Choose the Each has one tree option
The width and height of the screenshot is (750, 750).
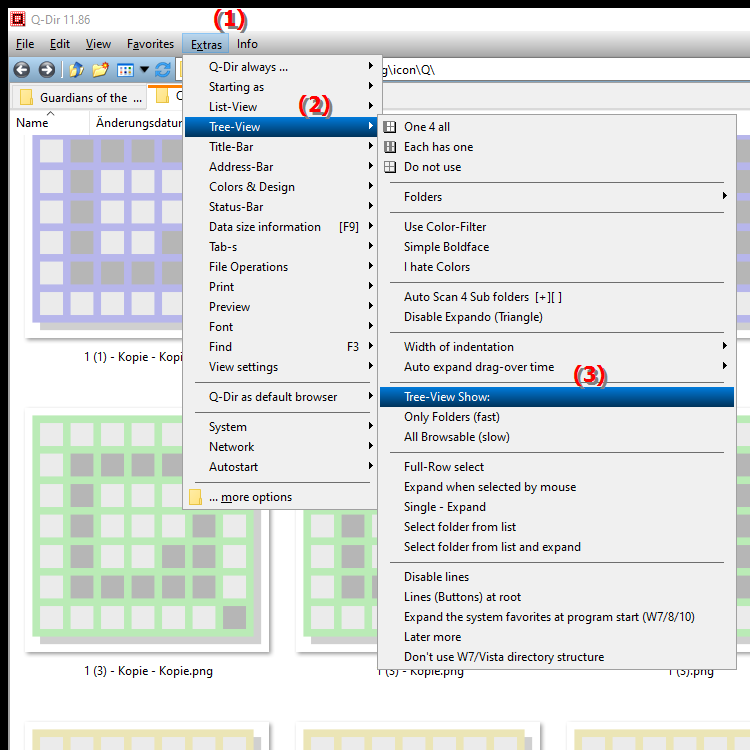pos(438,147)
